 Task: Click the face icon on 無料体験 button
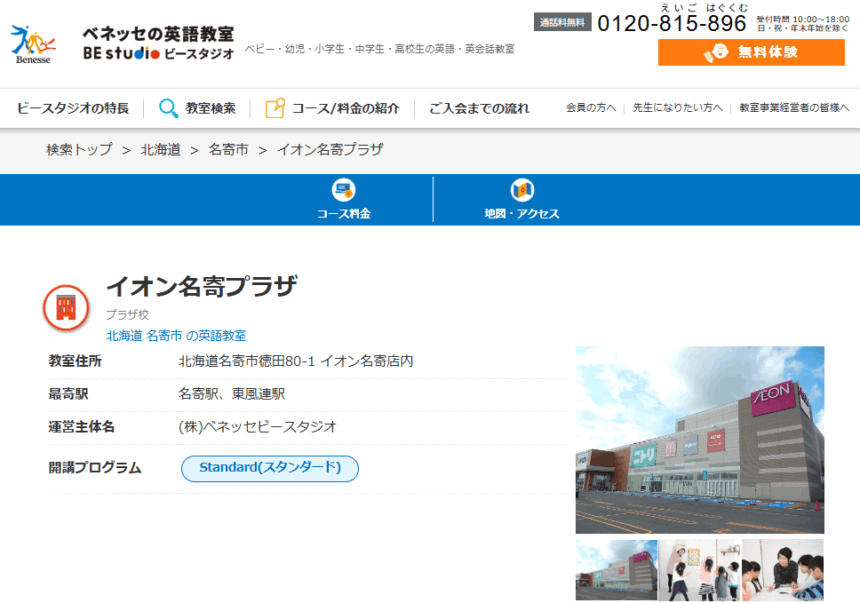coord(716,52)
